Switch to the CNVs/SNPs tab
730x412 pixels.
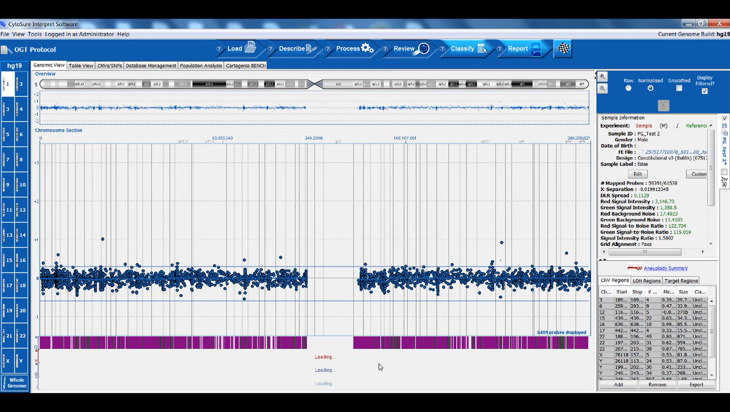[x=109, y=66]
